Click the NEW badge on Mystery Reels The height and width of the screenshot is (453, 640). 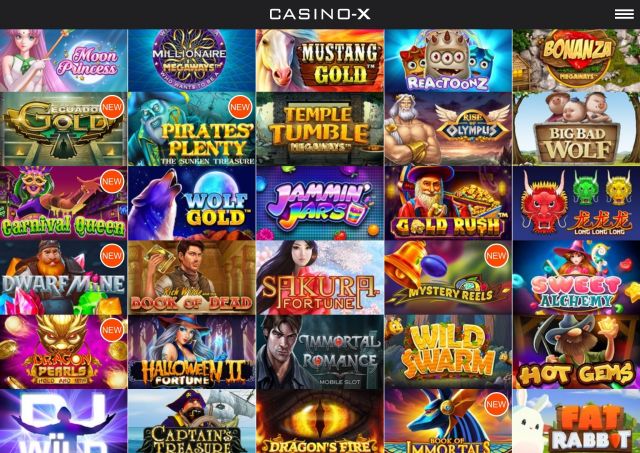(496, 255)
